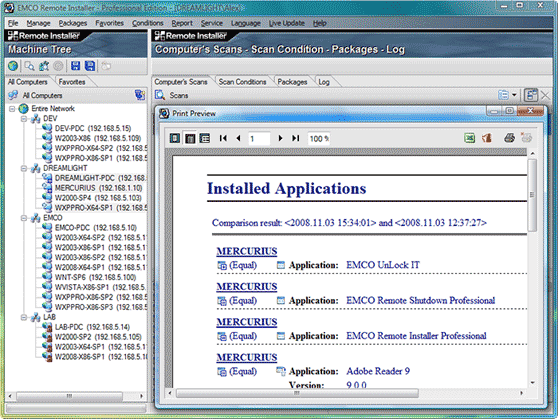Select MERCURIUS (192.168.1.10) computer
Image resolution: width=558 pixels, height=419 pixels.
[x=99, y=188]
